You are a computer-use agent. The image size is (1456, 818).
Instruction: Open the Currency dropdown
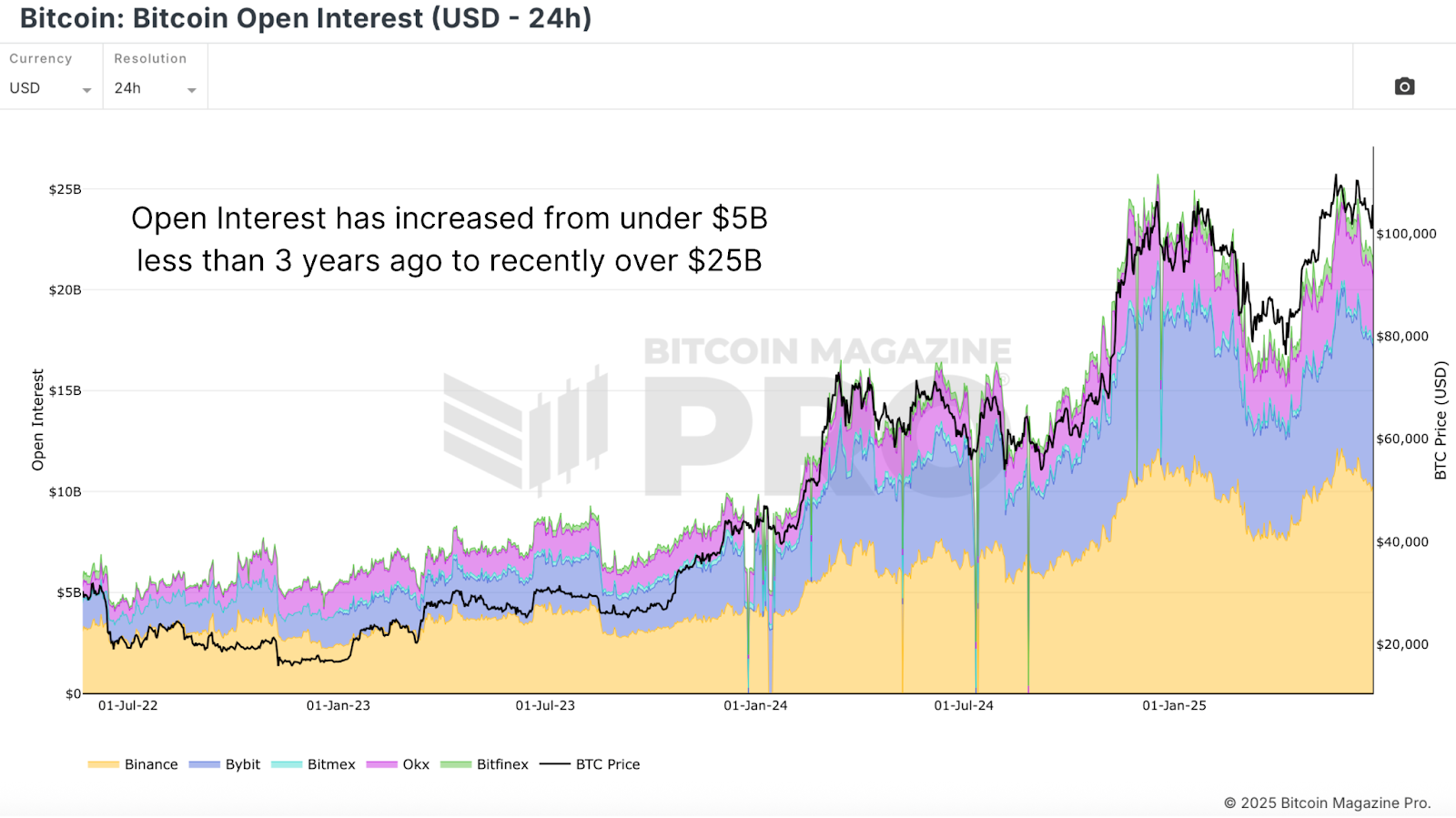pyautogui.click(x=50, y=88)
